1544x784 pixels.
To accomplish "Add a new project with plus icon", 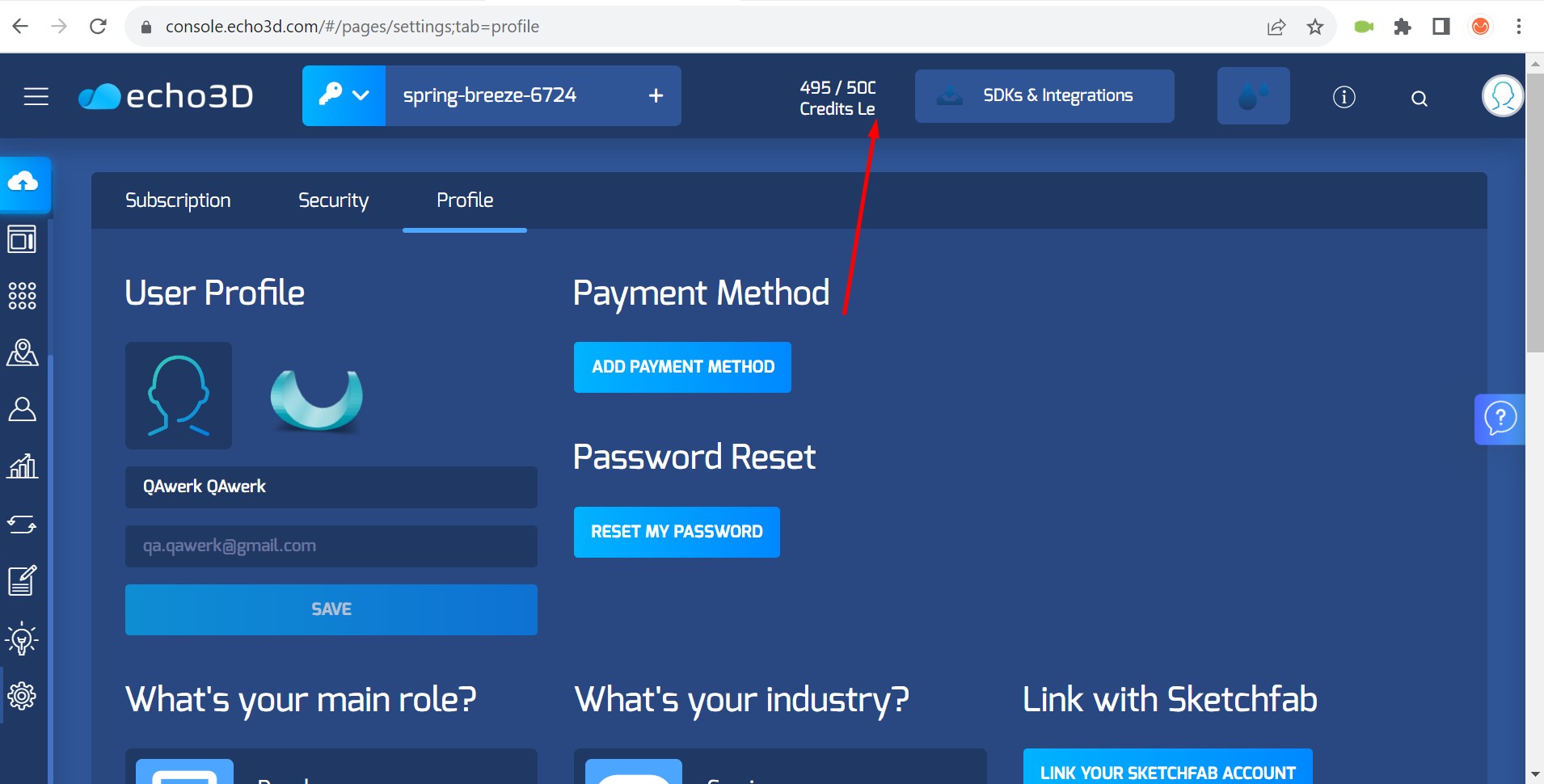I will (x=656, y=95).
